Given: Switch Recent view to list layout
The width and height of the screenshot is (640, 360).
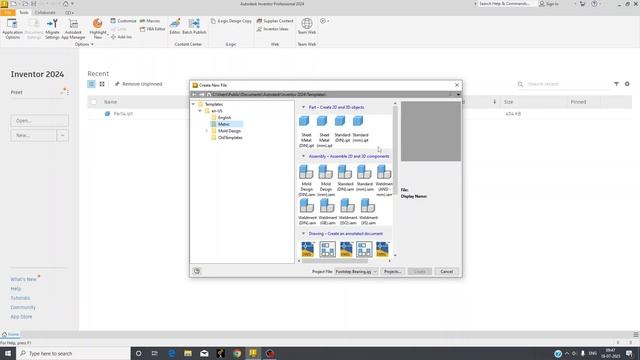Looking at the screenshot, I should (91, 84).
